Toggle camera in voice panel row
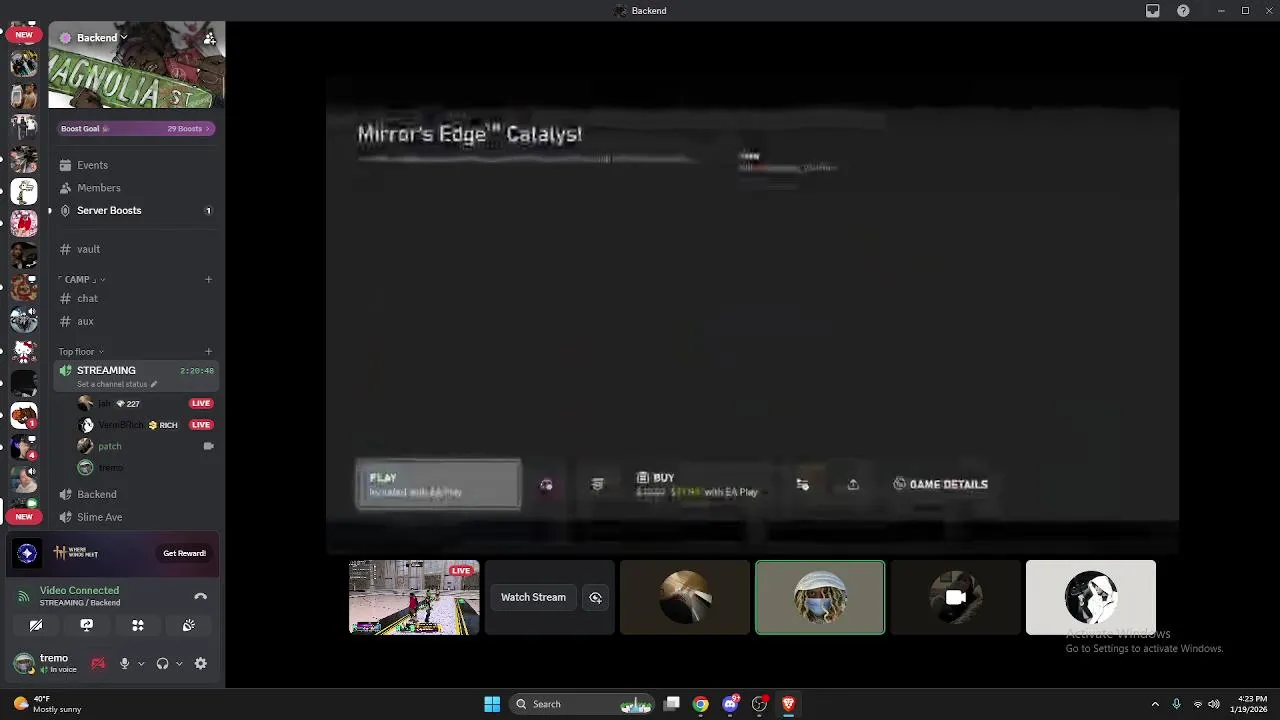 pos(36,625)
